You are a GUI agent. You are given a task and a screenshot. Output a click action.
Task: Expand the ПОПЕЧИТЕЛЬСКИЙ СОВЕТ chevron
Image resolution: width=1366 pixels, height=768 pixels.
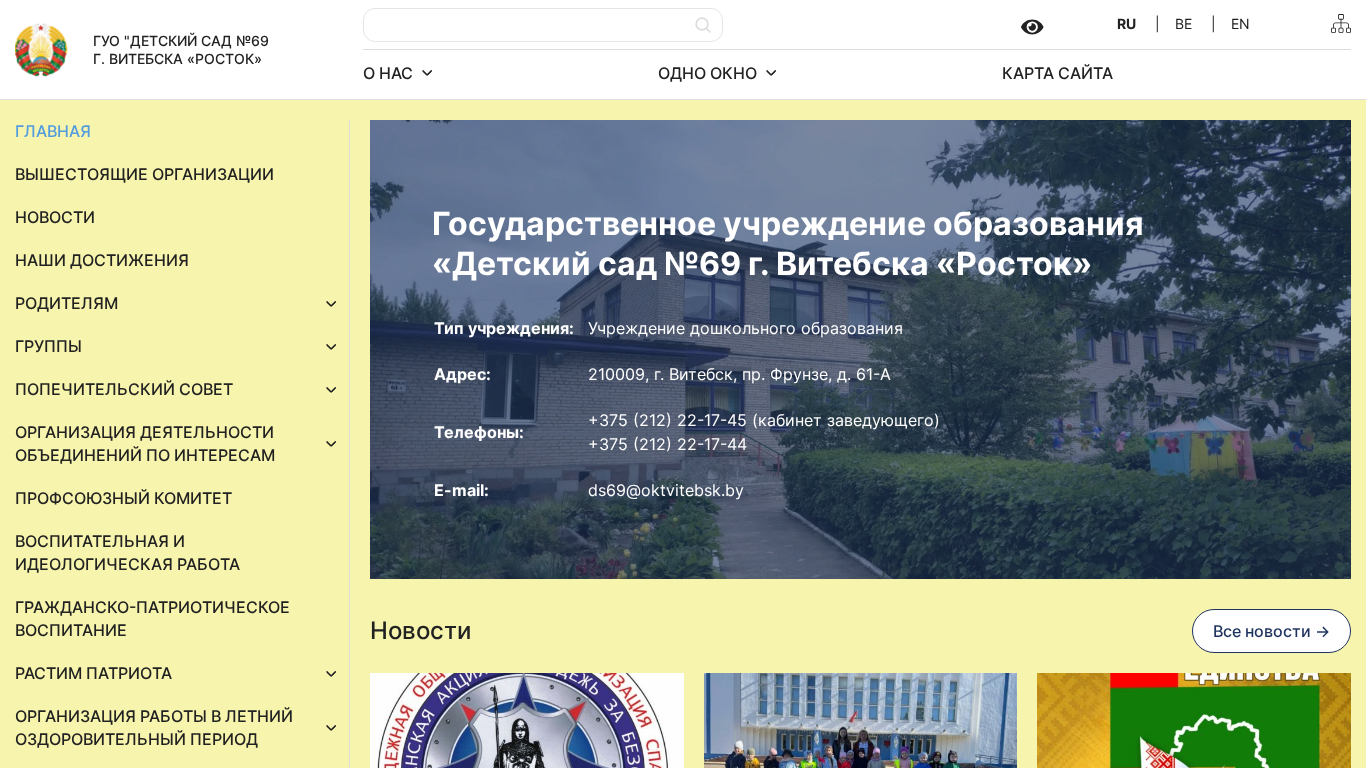pos(331,390)
